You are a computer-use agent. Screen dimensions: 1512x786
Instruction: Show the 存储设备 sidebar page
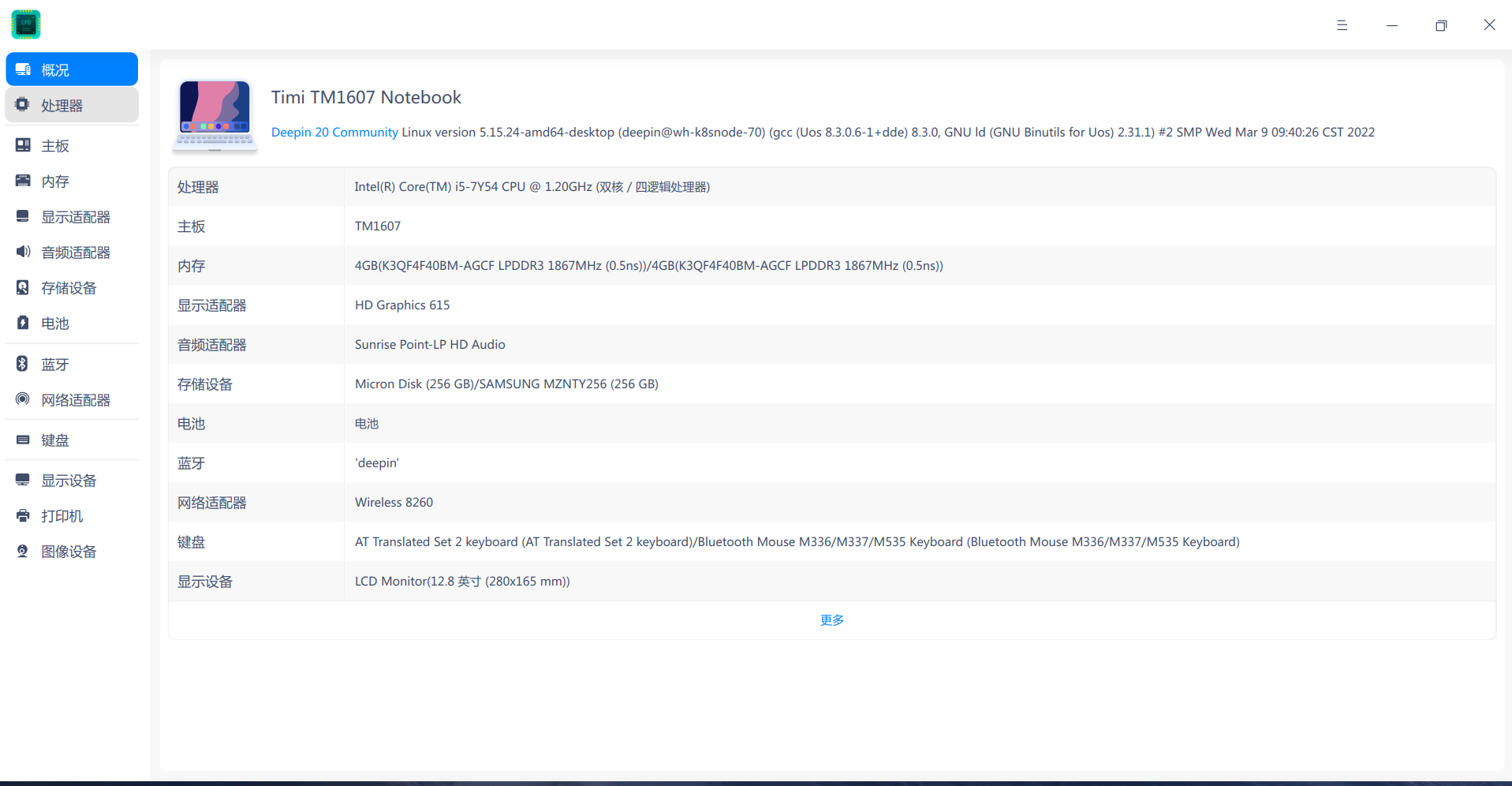[x=72, y=287]
